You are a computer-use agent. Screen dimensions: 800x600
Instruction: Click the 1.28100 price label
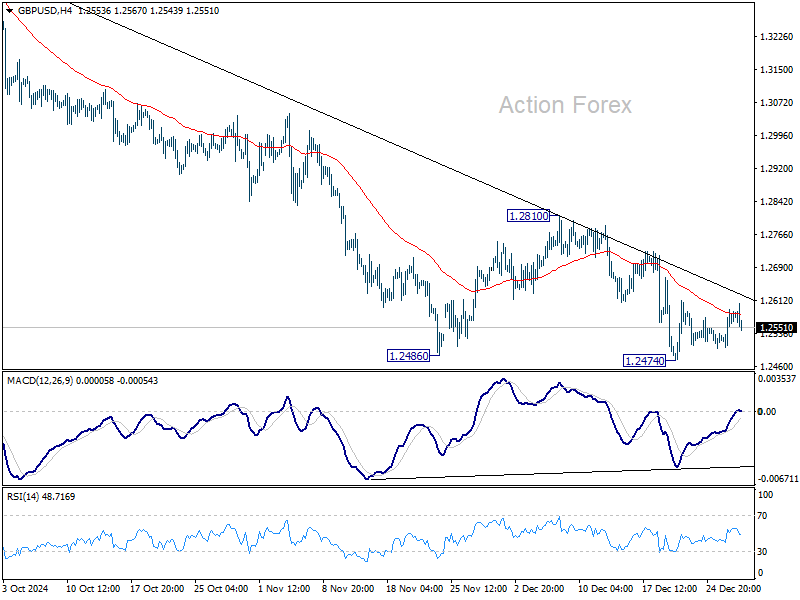(529, 216)
